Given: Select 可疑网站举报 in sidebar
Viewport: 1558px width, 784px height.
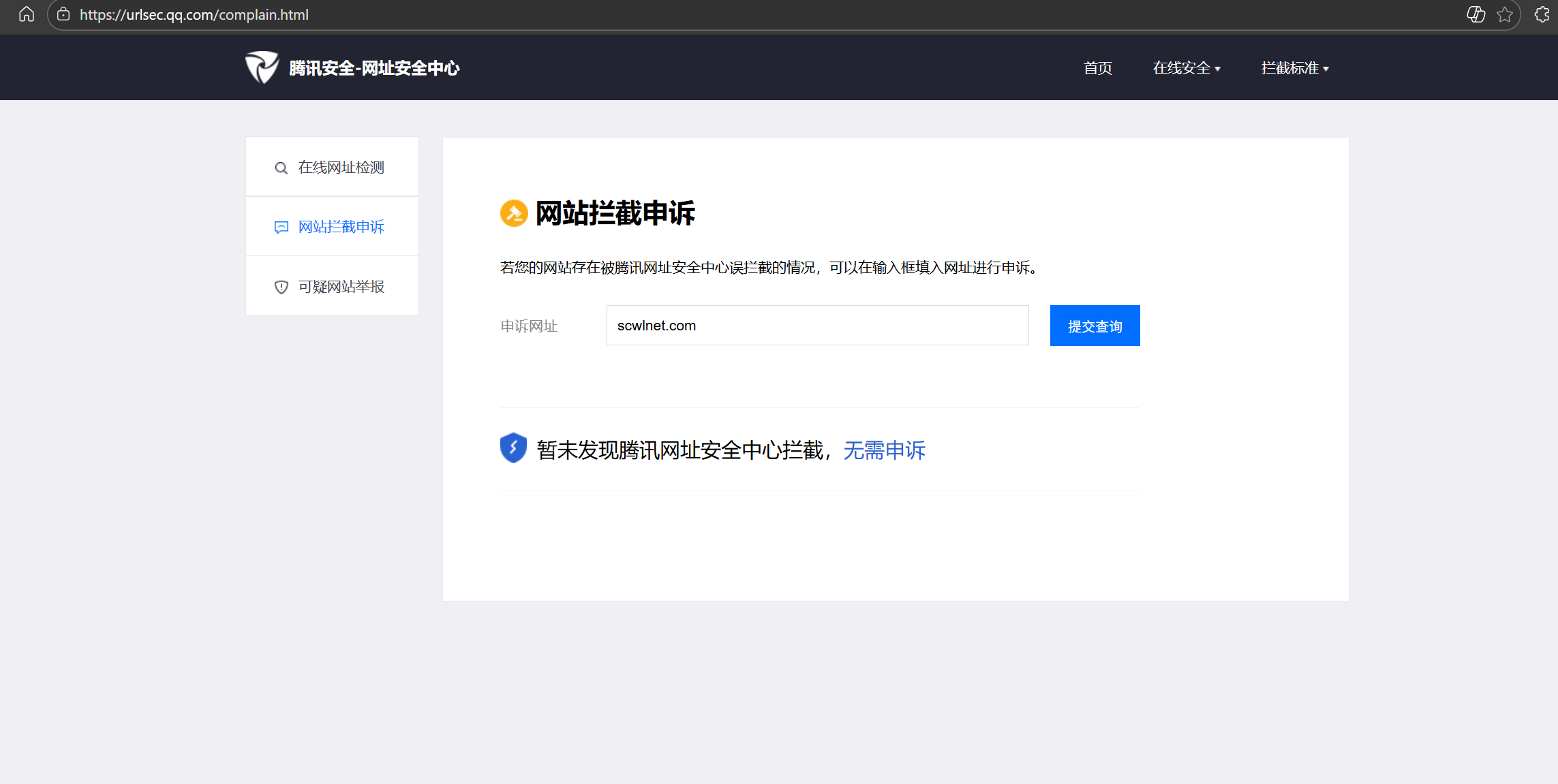Looking at the screenshot, I should pyautogui.click(x=341, y=287).
